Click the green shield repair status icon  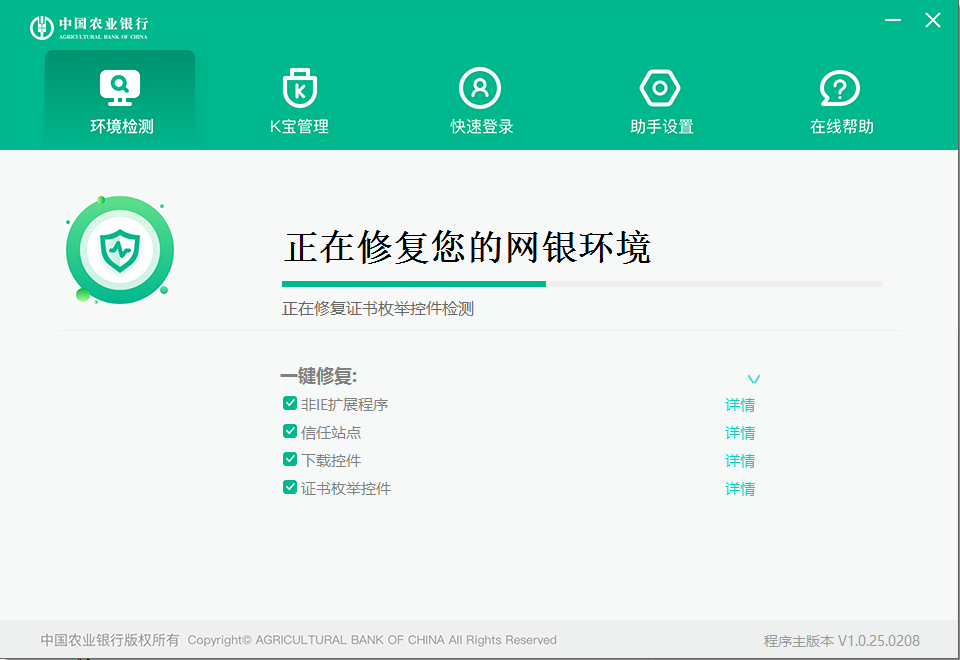tap(120, 249)
